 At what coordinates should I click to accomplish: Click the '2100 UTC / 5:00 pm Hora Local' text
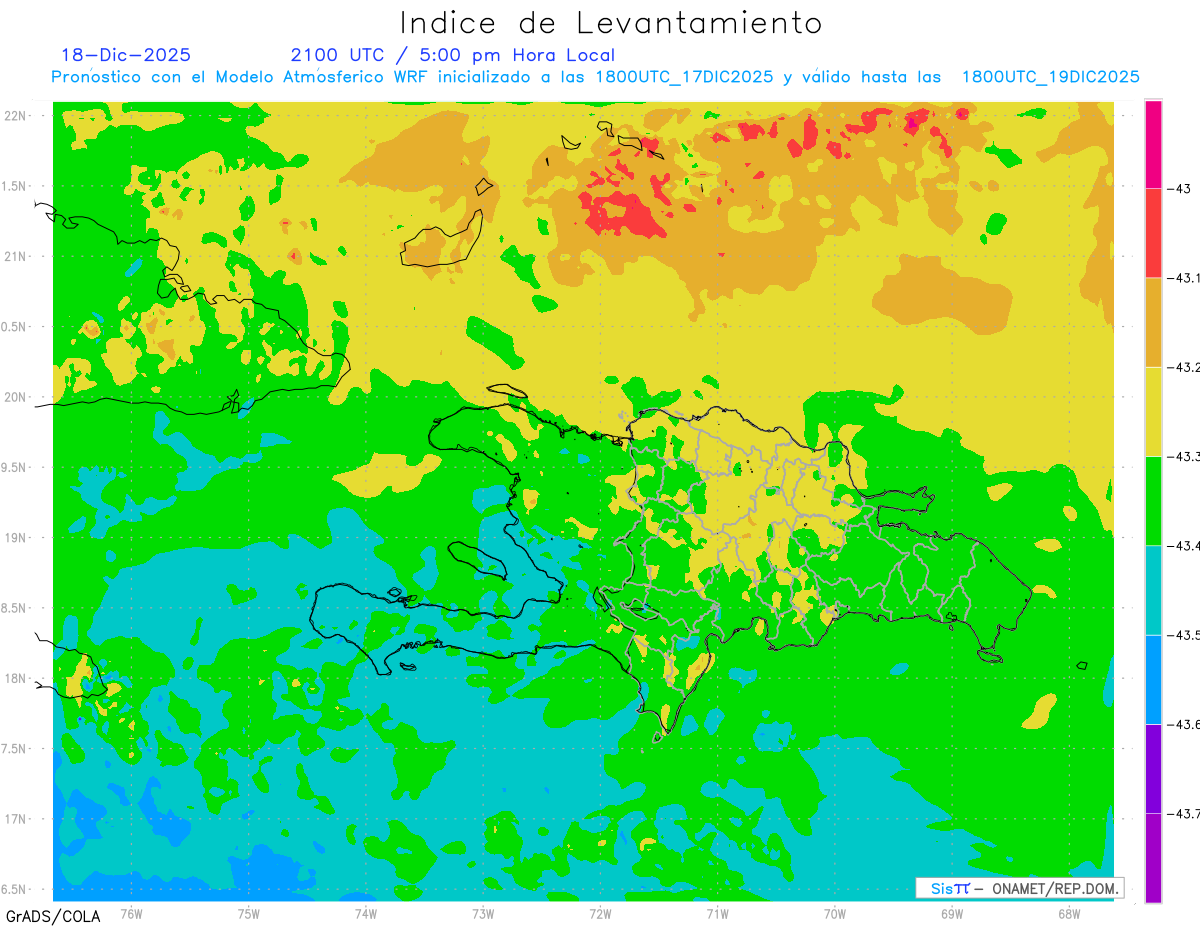tap(453, 55)
